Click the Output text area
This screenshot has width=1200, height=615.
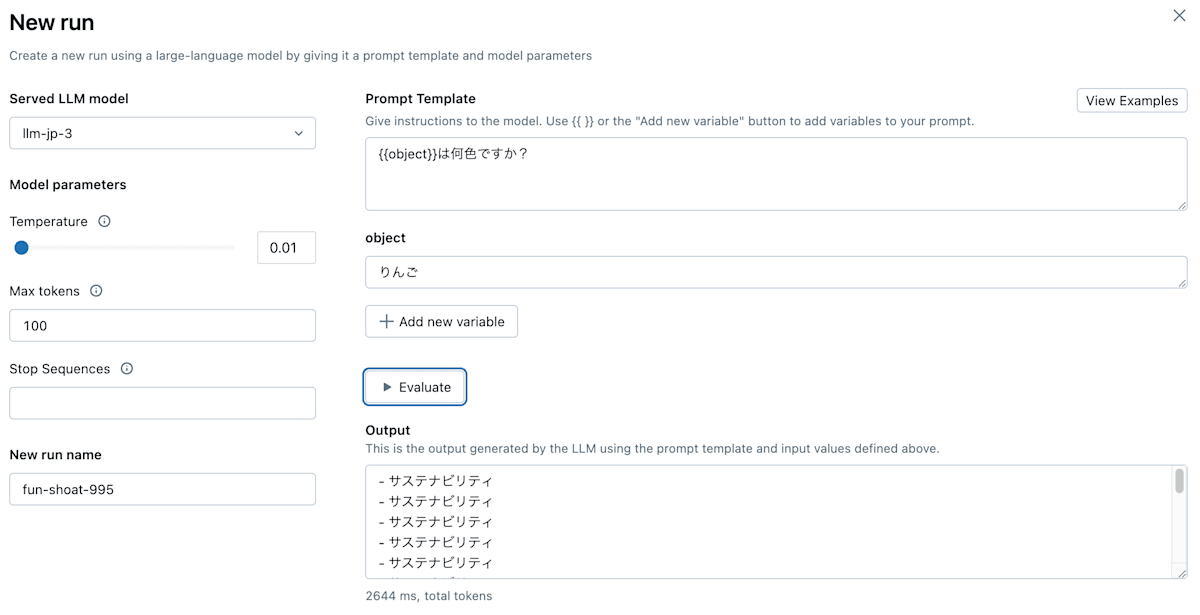coord(769,521)
